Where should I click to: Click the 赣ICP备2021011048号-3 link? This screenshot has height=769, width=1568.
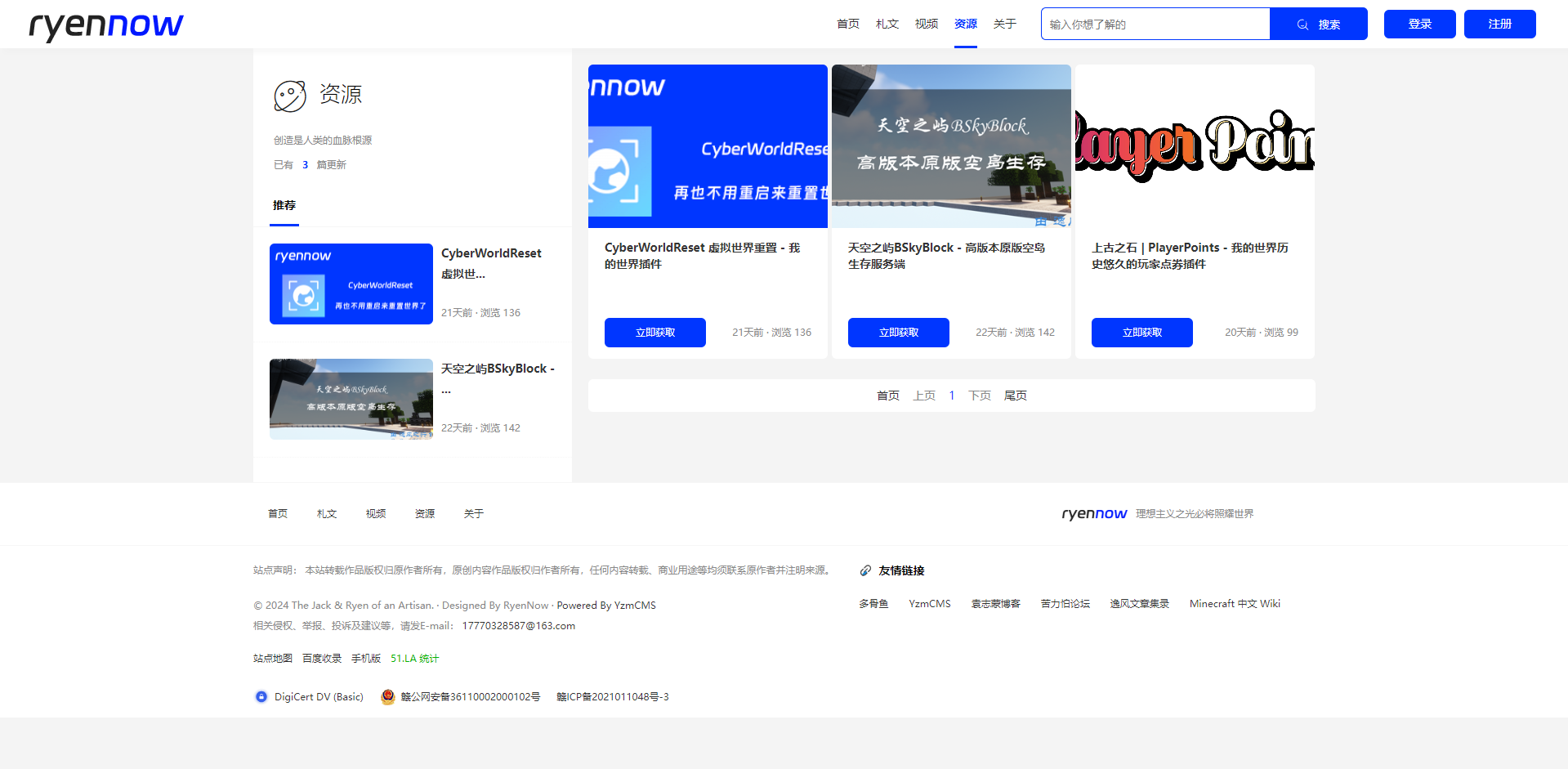pyautogui.click(x=613, y=697)
